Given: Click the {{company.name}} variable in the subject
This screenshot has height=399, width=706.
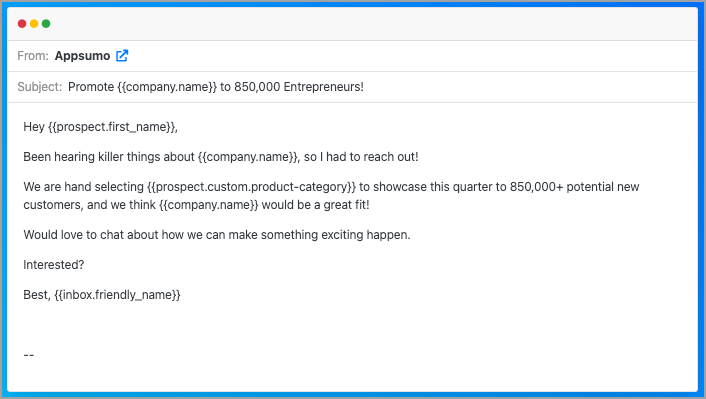Looking at the screenshot, I should (x=167, y=86).
